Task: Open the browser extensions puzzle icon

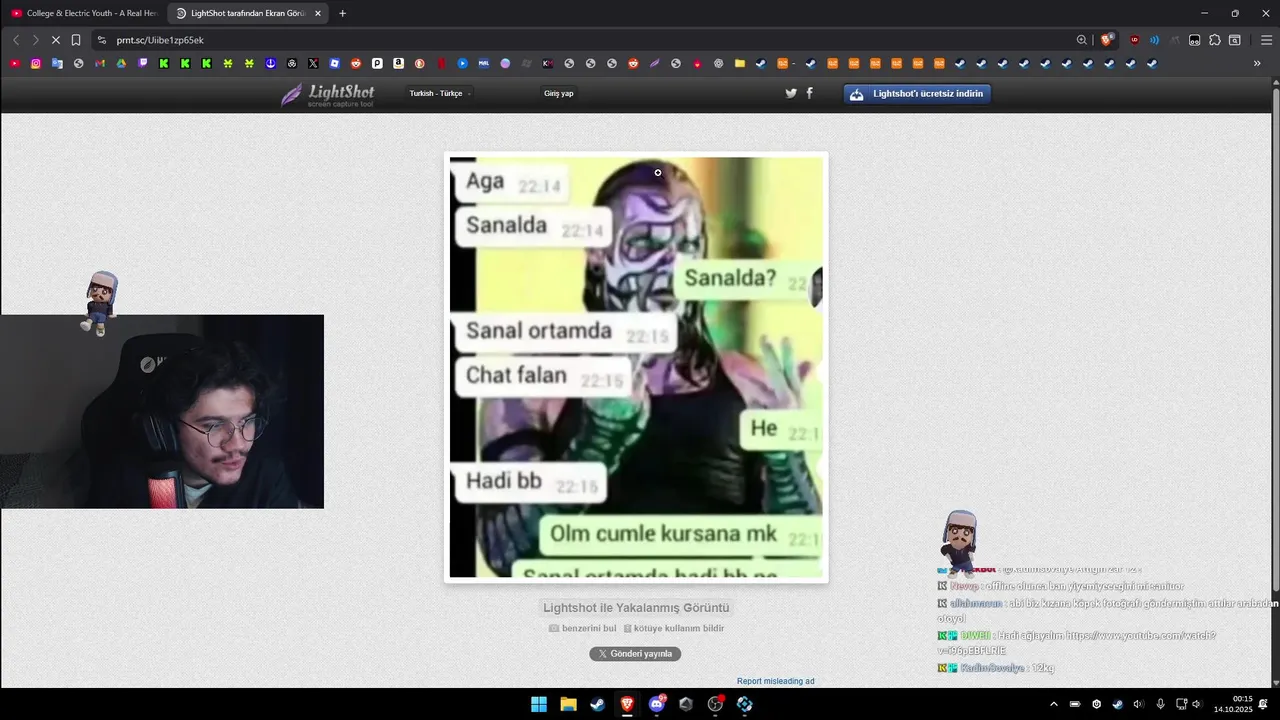Action: [x=1215, y=40]
